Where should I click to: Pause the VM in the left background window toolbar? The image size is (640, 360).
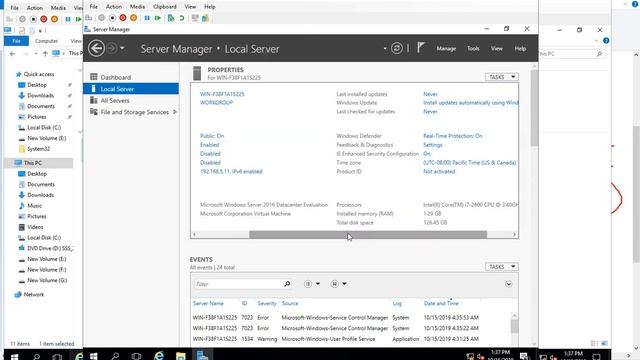(x=68, y=19)
